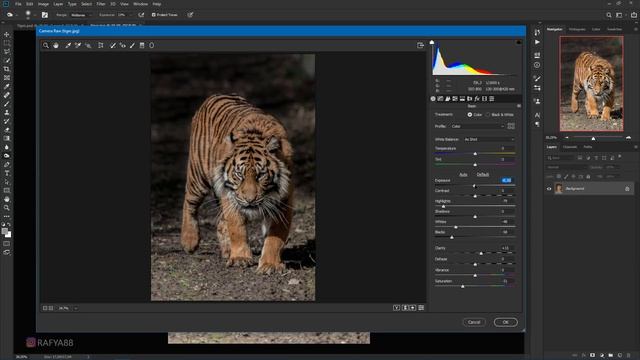Screen dimensions: 640x360
Task: Open the profile browser grid icon
Action: coord(511,127)
